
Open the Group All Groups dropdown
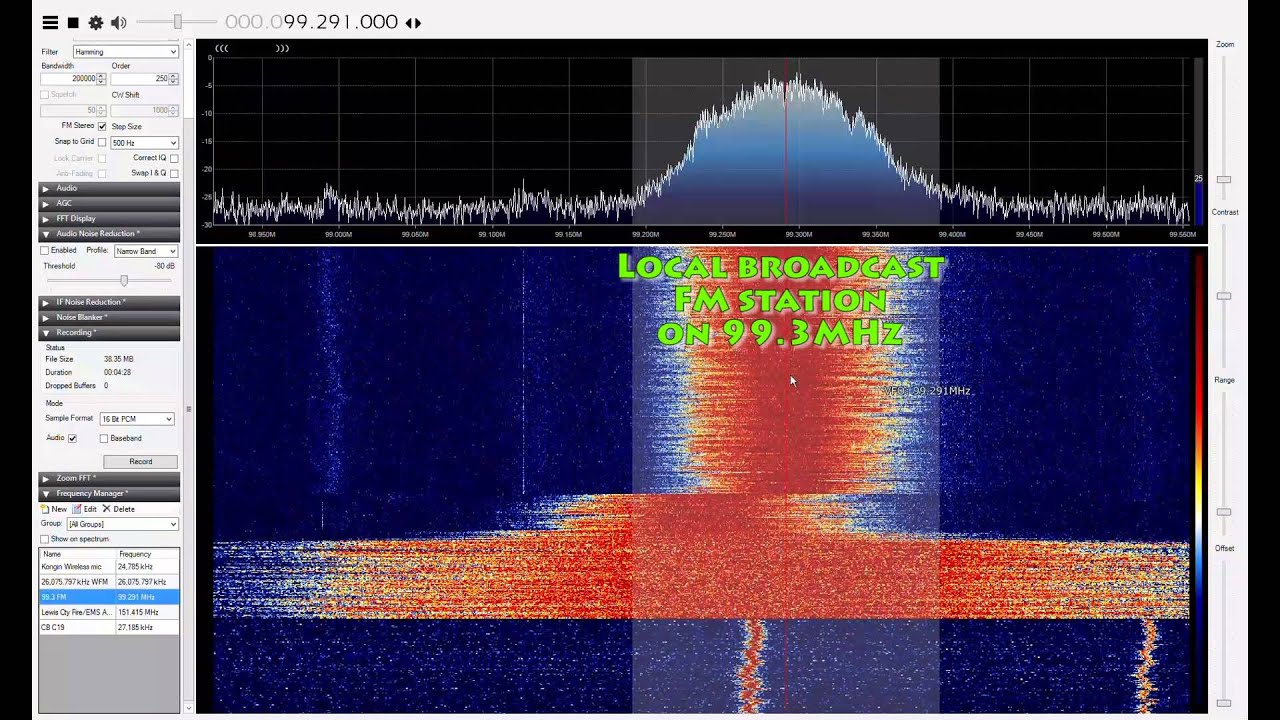click(x=122, y=524)
